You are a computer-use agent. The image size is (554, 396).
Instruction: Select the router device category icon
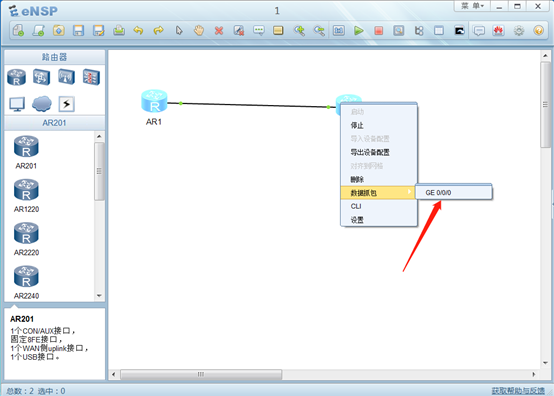[x=17, y=77]
